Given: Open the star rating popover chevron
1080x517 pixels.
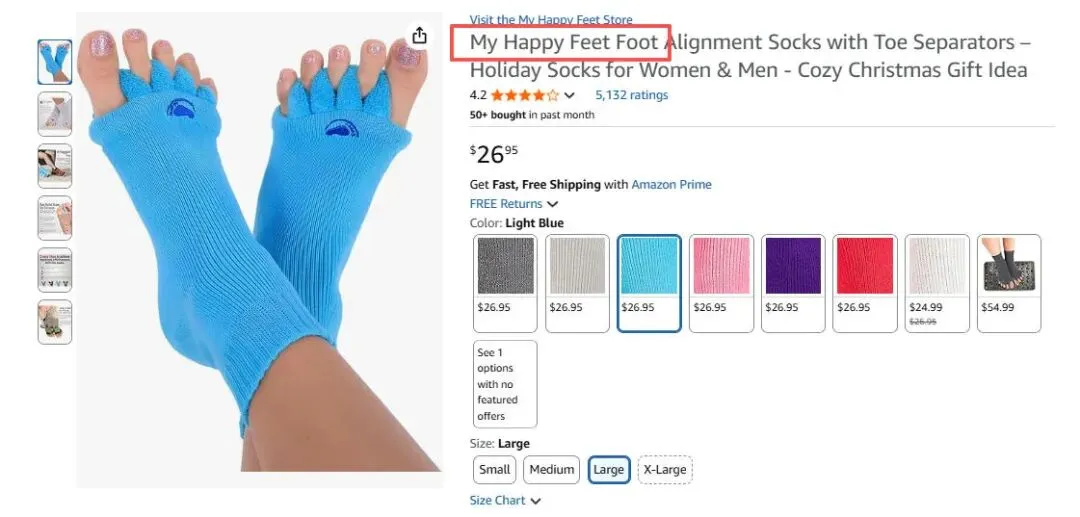Looking at the screenshot, I should (x=569, y=96).
